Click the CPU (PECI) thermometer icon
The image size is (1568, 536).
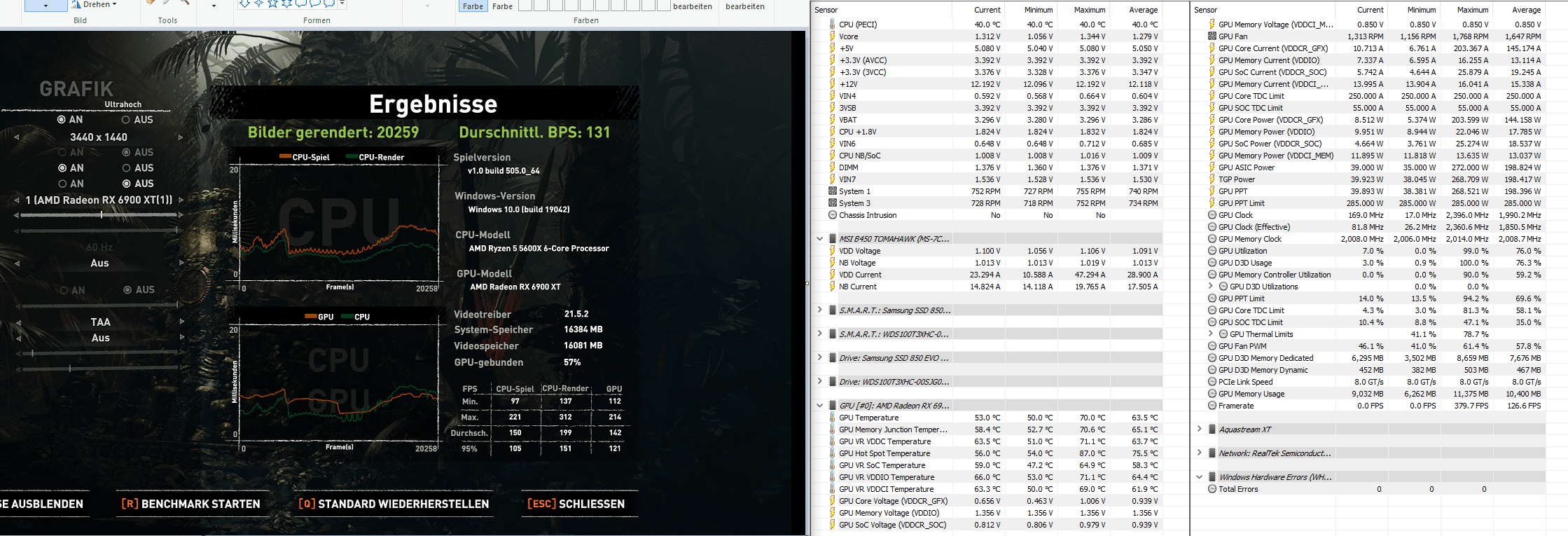click(x=832, y=25)
